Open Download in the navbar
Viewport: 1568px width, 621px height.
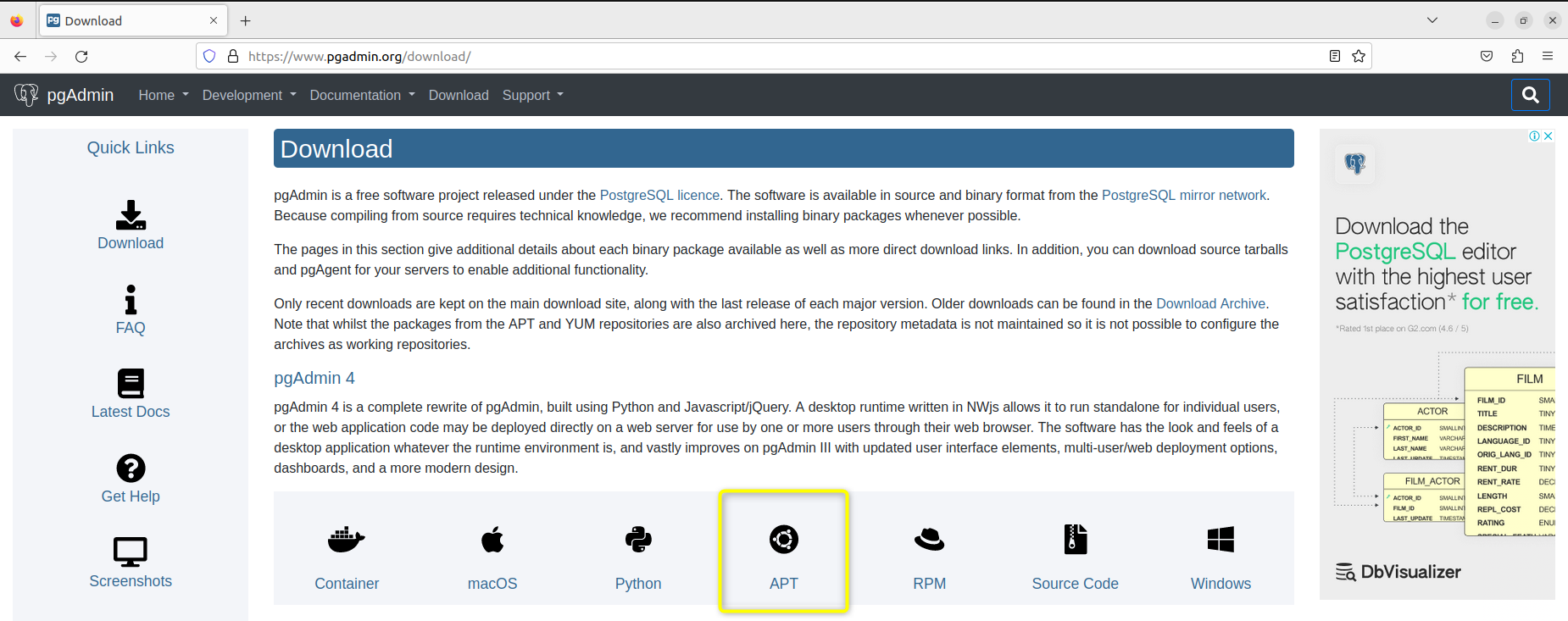pyautogui.click(x=459, y=95)
